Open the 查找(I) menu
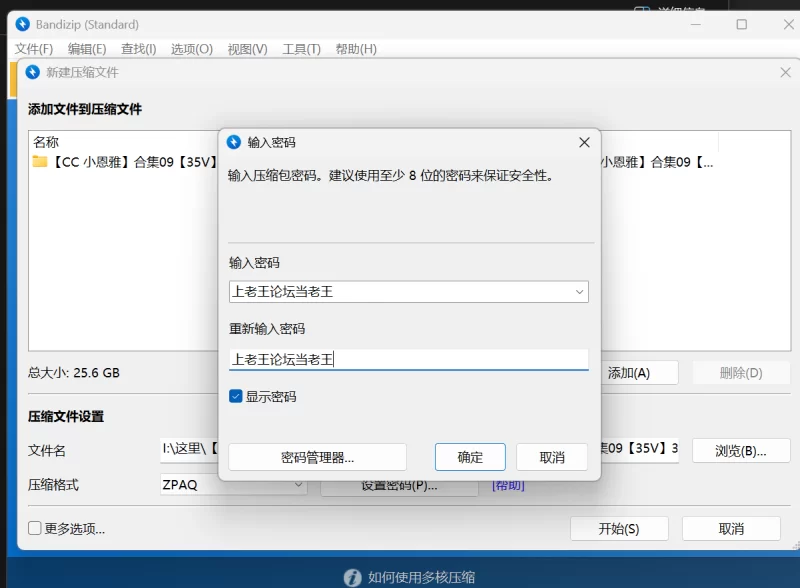 point(139,49)
